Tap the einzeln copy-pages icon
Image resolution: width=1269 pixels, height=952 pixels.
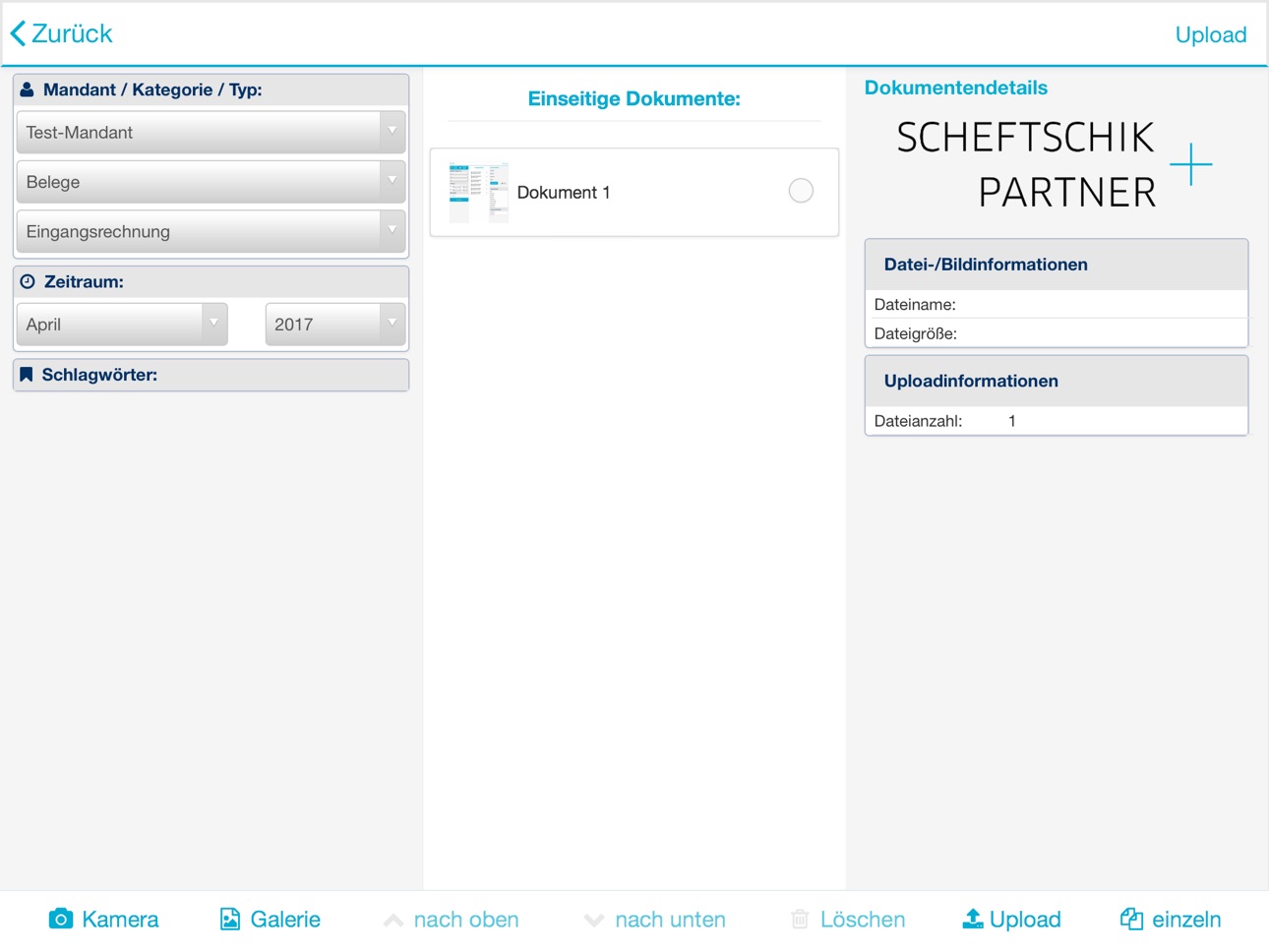point(1132,919)
